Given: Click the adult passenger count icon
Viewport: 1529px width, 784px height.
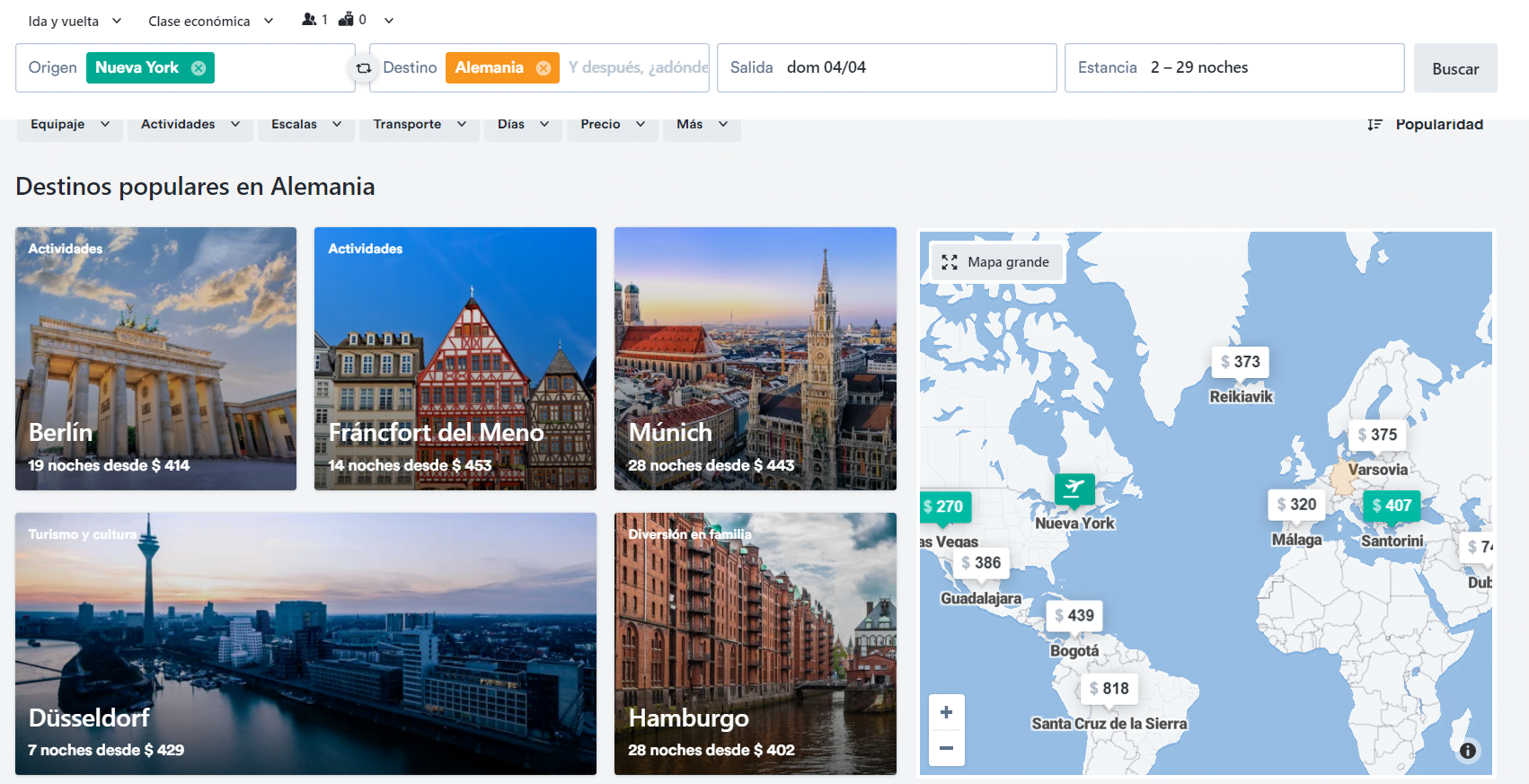Looking at the screenshot, I should pos(309,20).
